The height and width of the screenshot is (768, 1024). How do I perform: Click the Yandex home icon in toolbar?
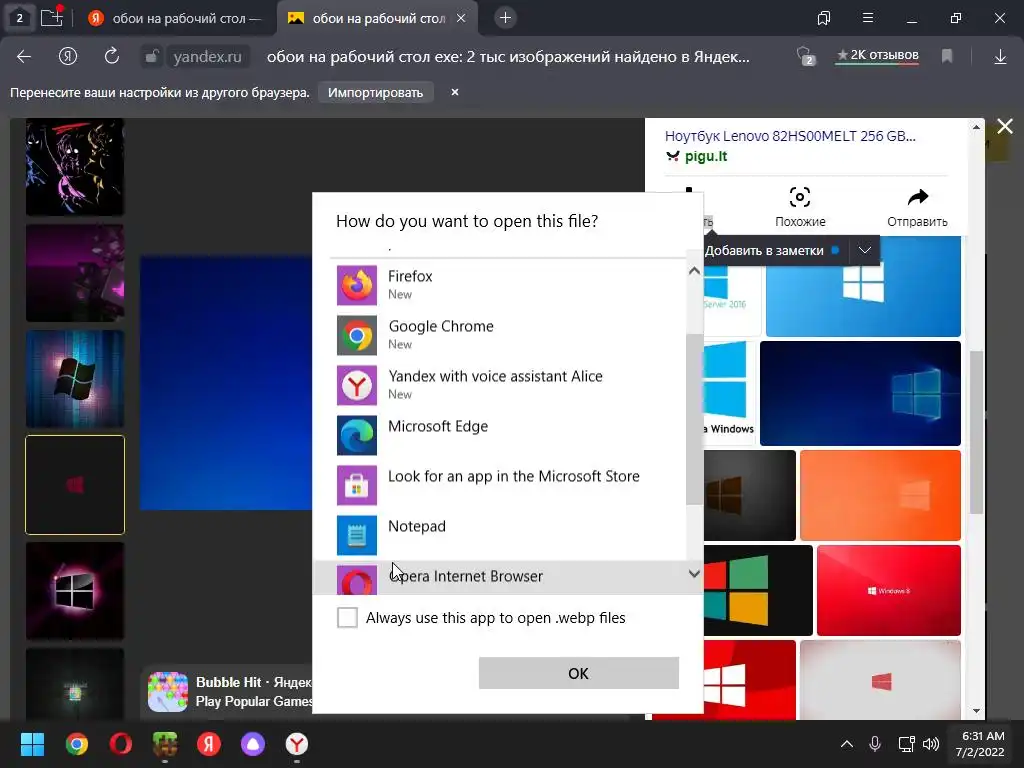coord(68,57)
